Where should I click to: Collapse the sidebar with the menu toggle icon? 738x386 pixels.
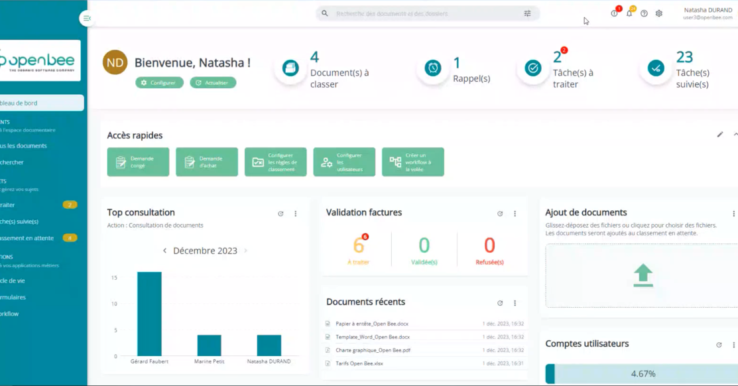click(87, 18)
